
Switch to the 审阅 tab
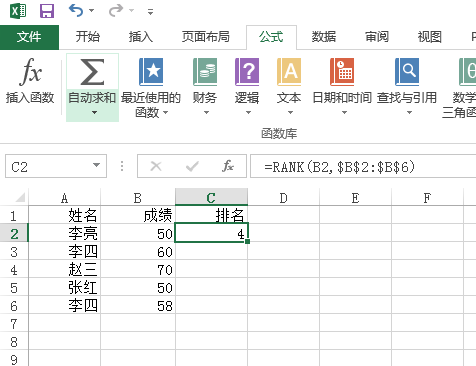pos(377,37)
